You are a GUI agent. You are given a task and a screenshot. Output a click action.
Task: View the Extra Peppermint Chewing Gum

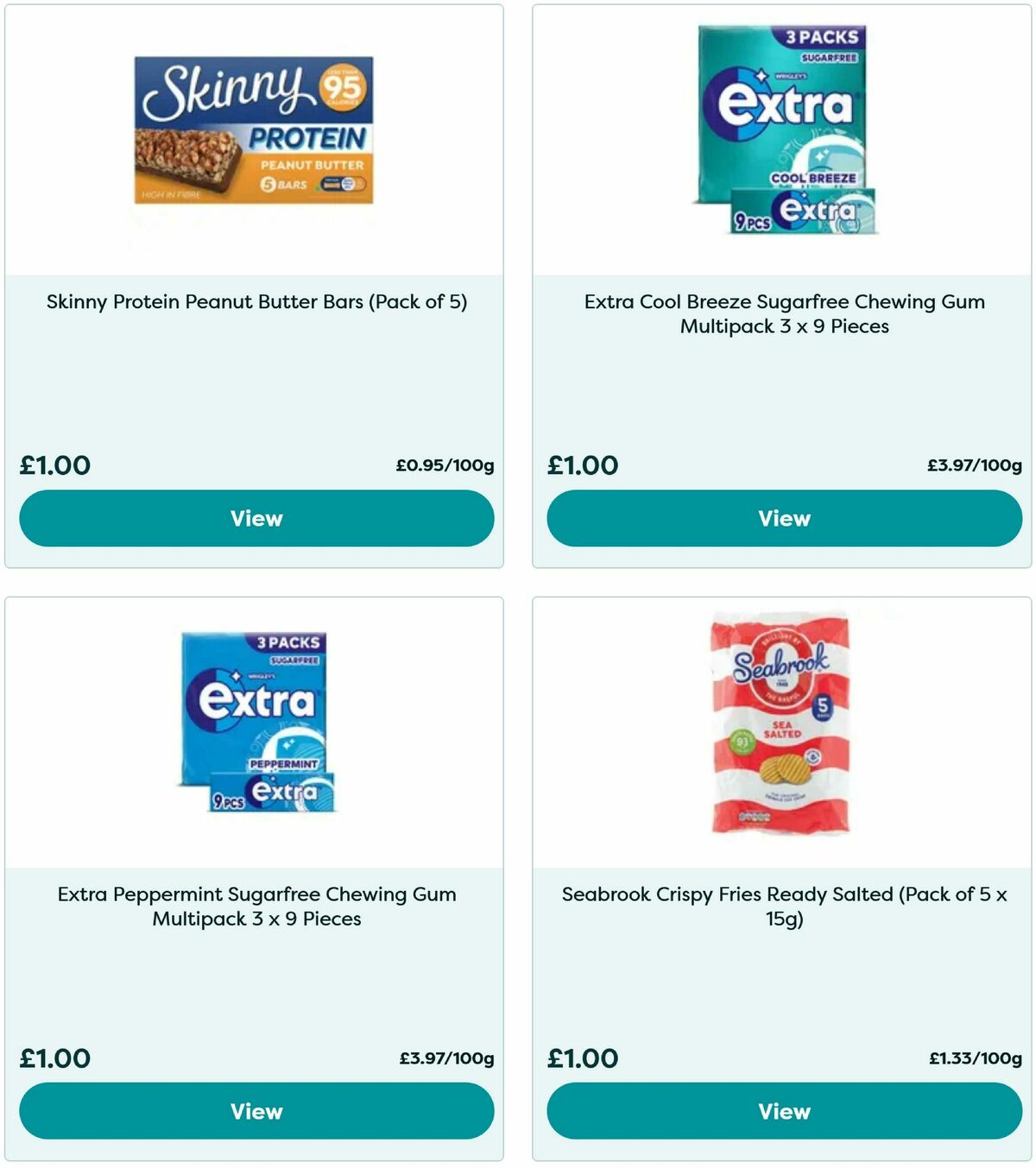tap(256, 1111)
